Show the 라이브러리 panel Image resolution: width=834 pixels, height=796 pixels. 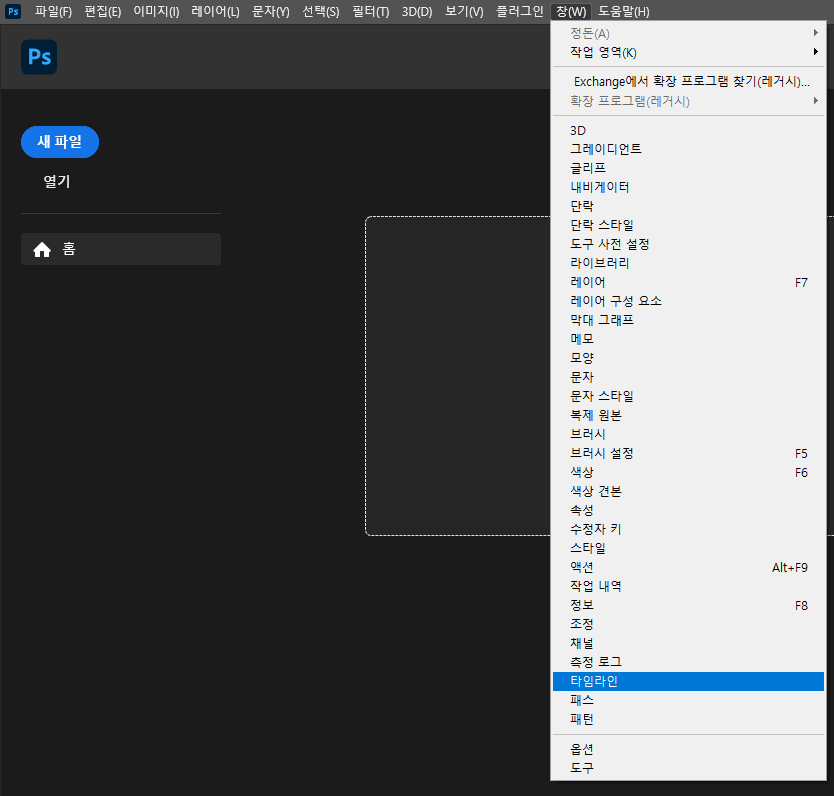[688, 263]
